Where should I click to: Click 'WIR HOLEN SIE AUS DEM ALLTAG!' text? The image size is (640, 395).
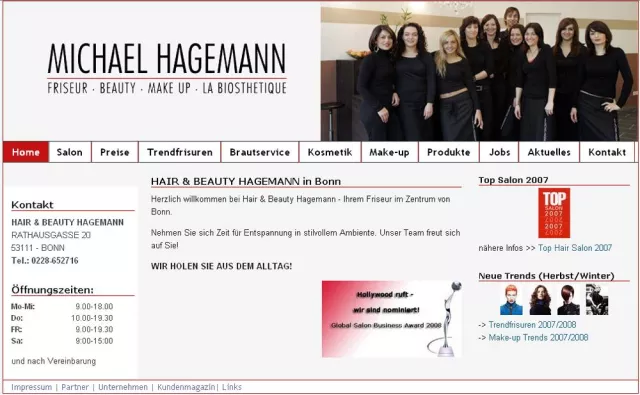(221, 266)
